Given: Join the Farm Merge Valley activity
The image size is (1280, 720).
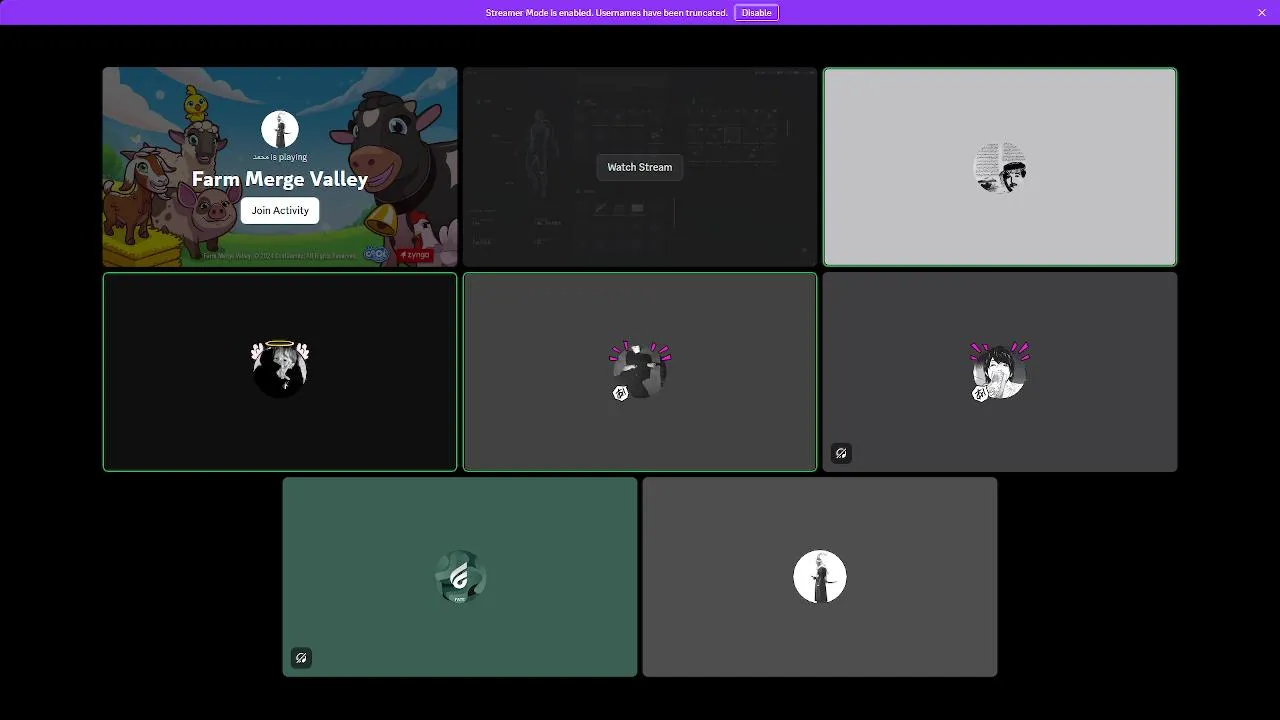Looking at the screenshot, I should (x=280, y=210).
